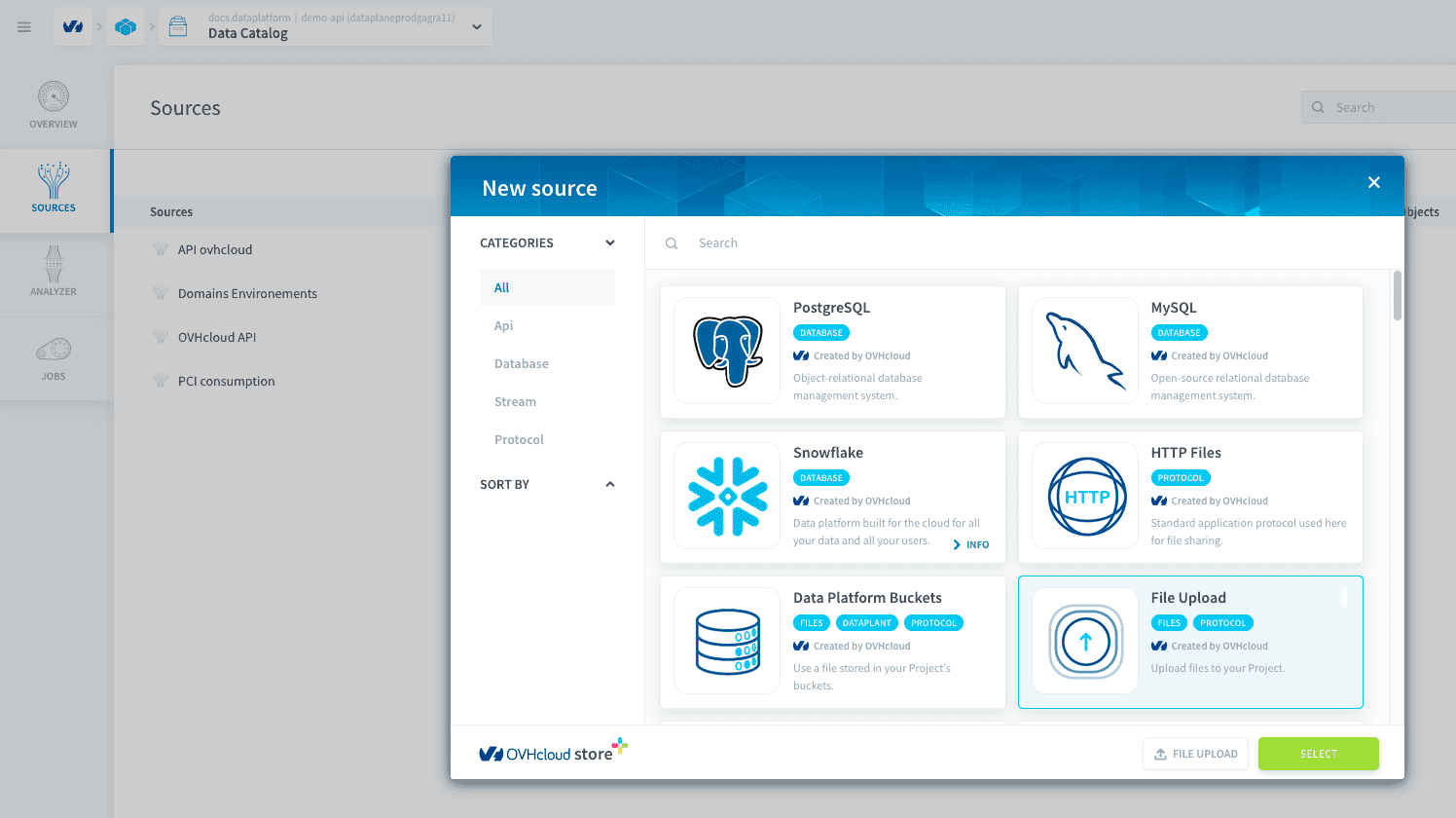Open INFO link on Snowflake card
1456x818 pixels.
(x=971, y=545)
